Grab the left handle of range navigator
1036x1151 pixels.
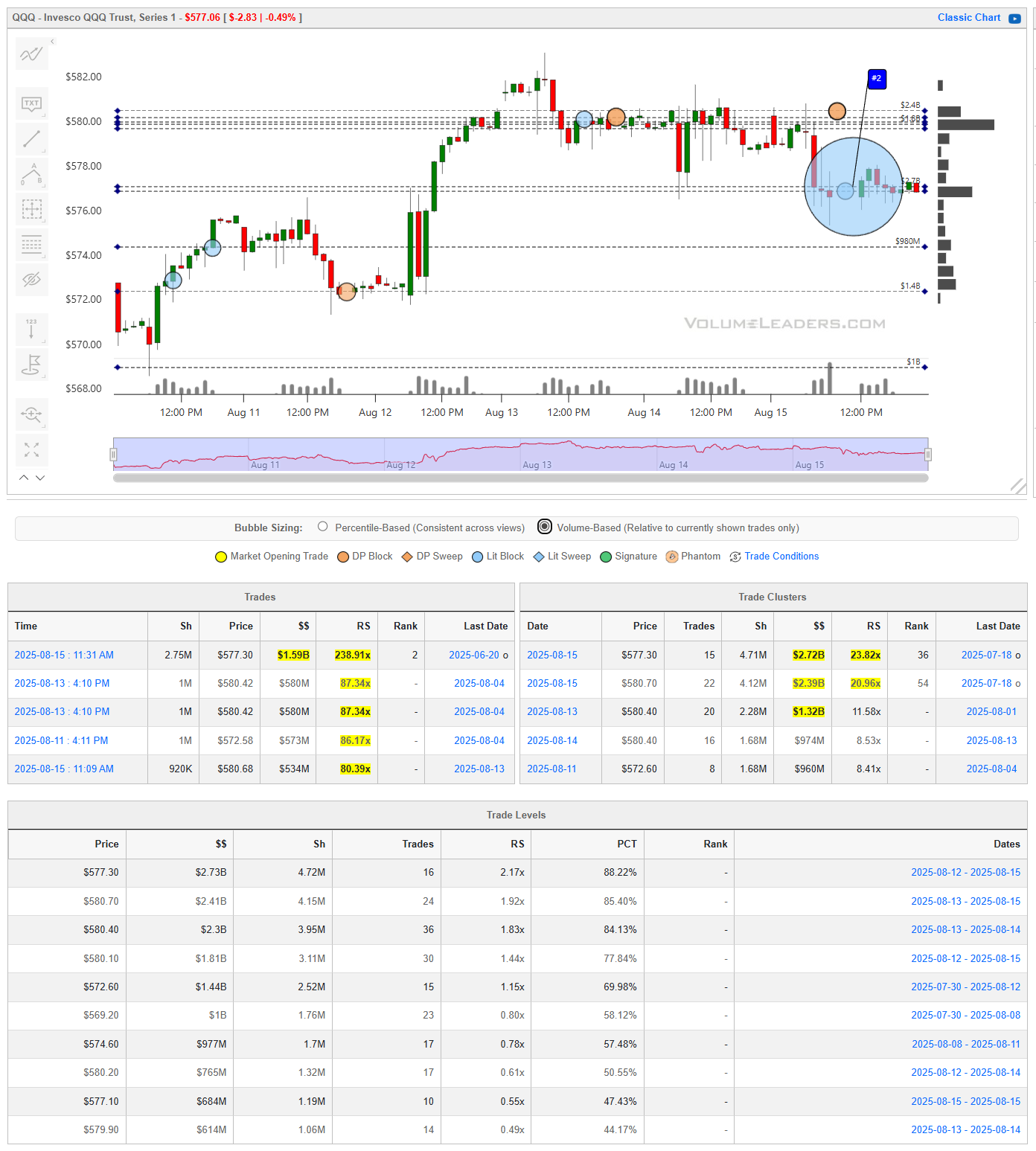coord(114,455)
